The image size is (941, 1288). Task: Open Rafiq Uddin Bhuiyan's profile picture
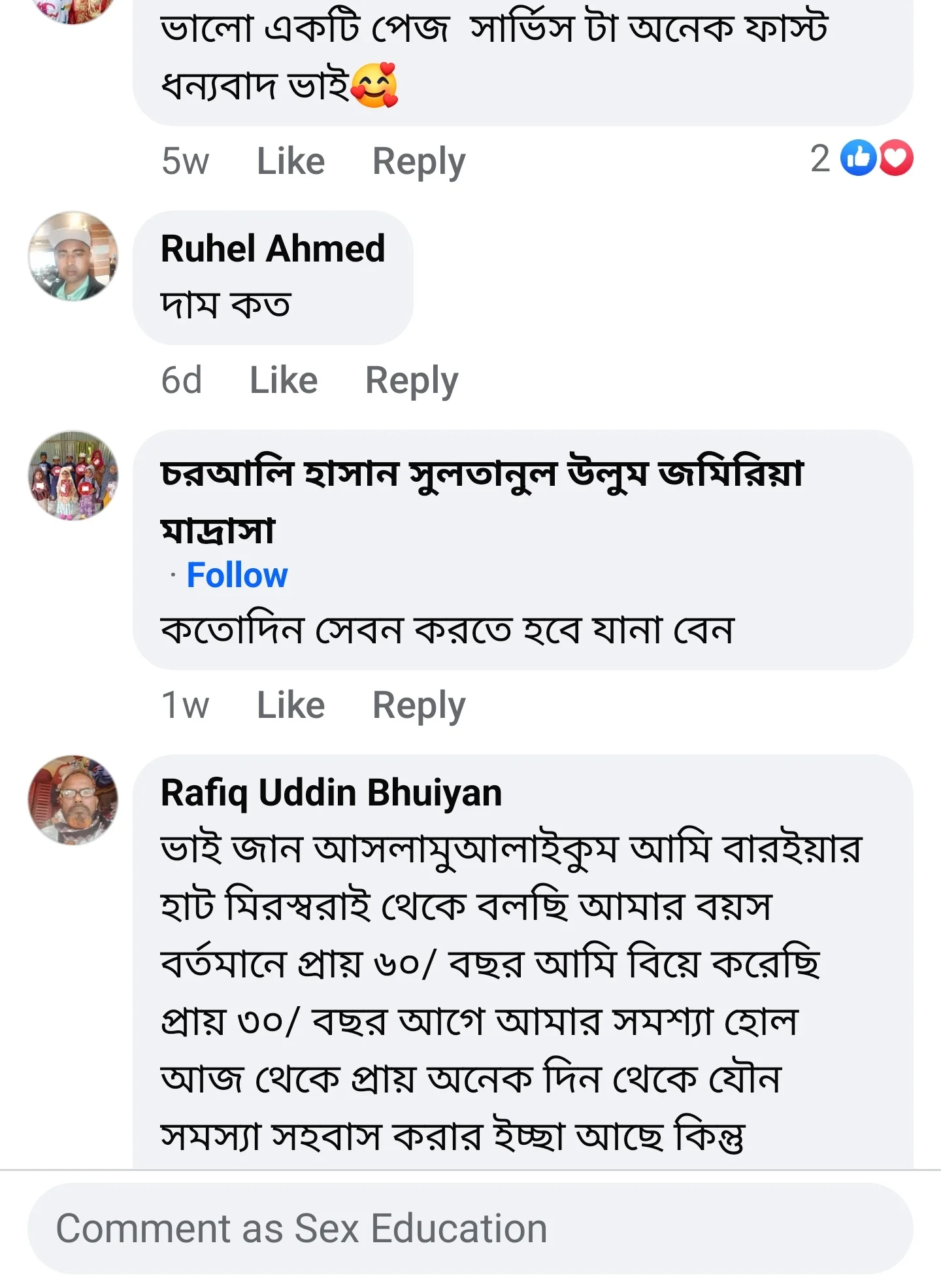tap(73, 800)
